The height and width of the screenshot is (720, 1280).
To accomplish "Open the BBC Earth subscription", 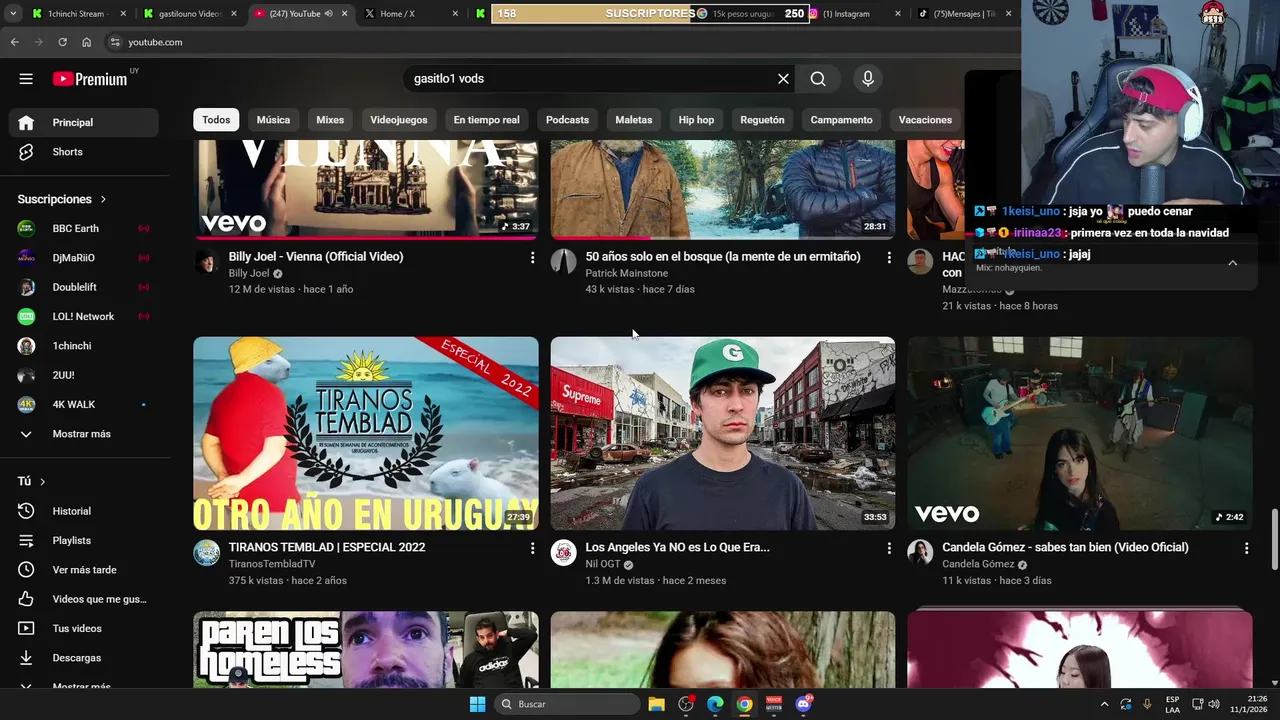I will pyautogui.click(x=83, y=228).
